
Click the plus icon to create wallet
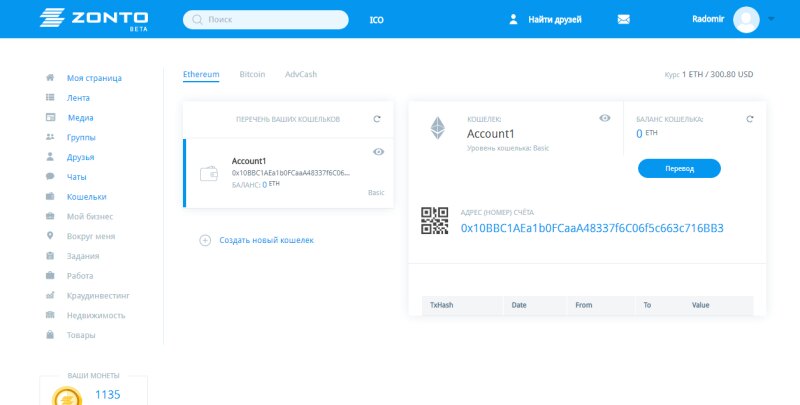205,240
